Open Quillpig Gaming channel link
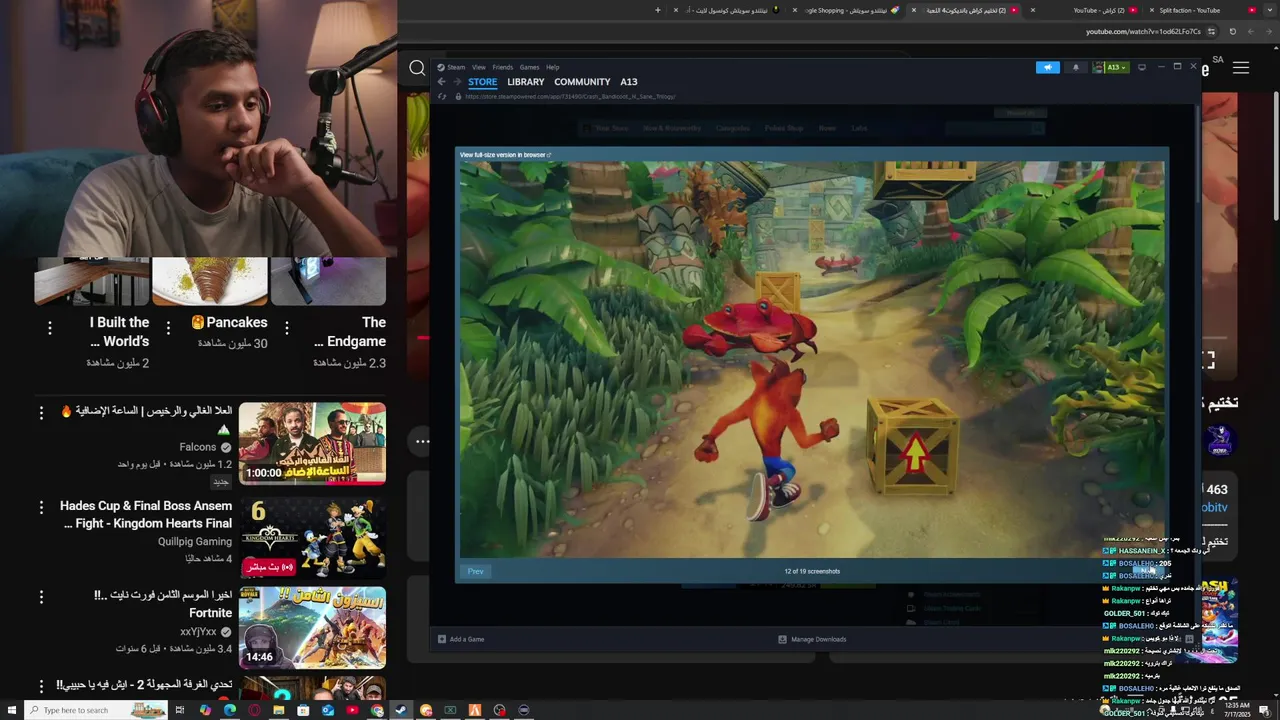Image resolution: width=1280 pixels, height=720 pixels. (195, 541)
